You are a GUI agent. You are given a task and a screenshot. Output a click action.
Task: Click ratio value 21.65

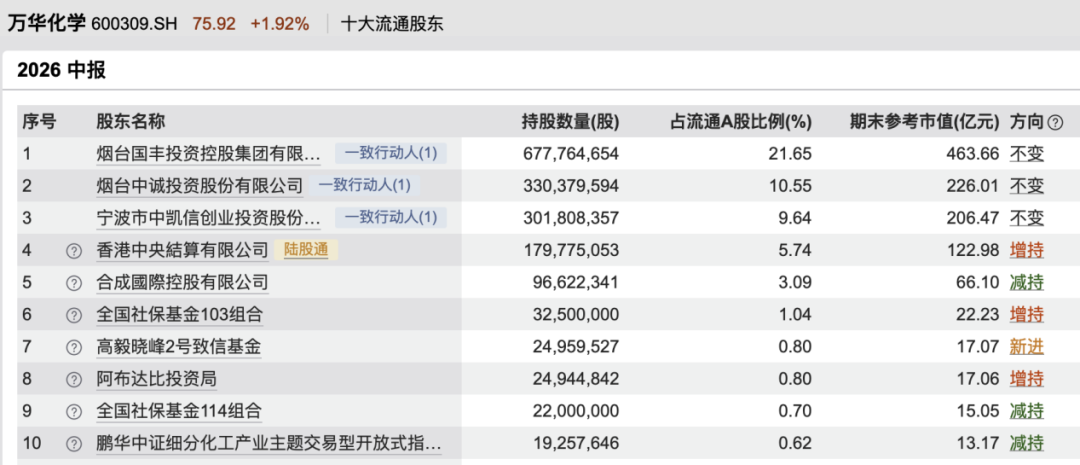791,154
